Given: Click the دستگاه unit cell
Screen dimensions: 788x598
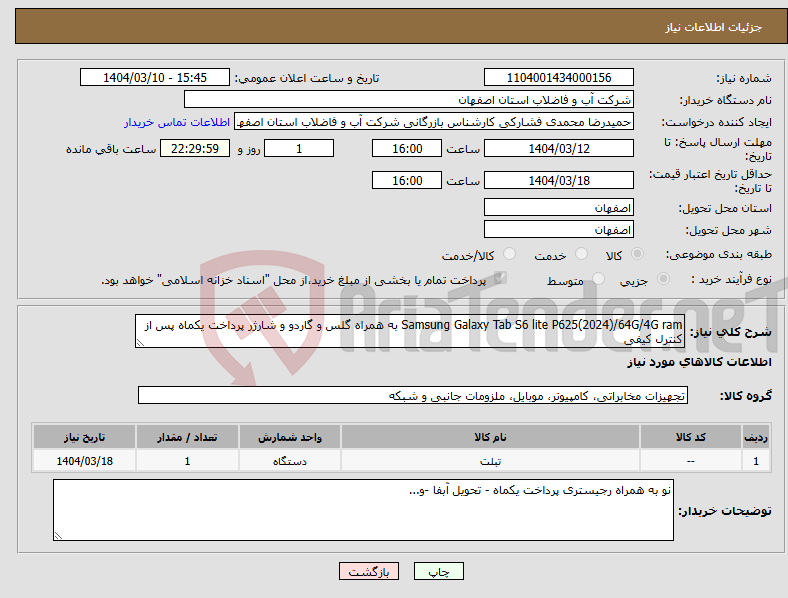Looking at the screenshot, I should pos(290,460).
